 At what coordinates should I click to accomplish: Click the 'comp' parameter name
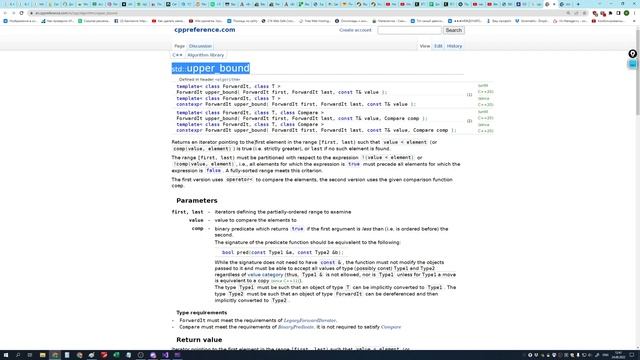[x=198, y=229]
